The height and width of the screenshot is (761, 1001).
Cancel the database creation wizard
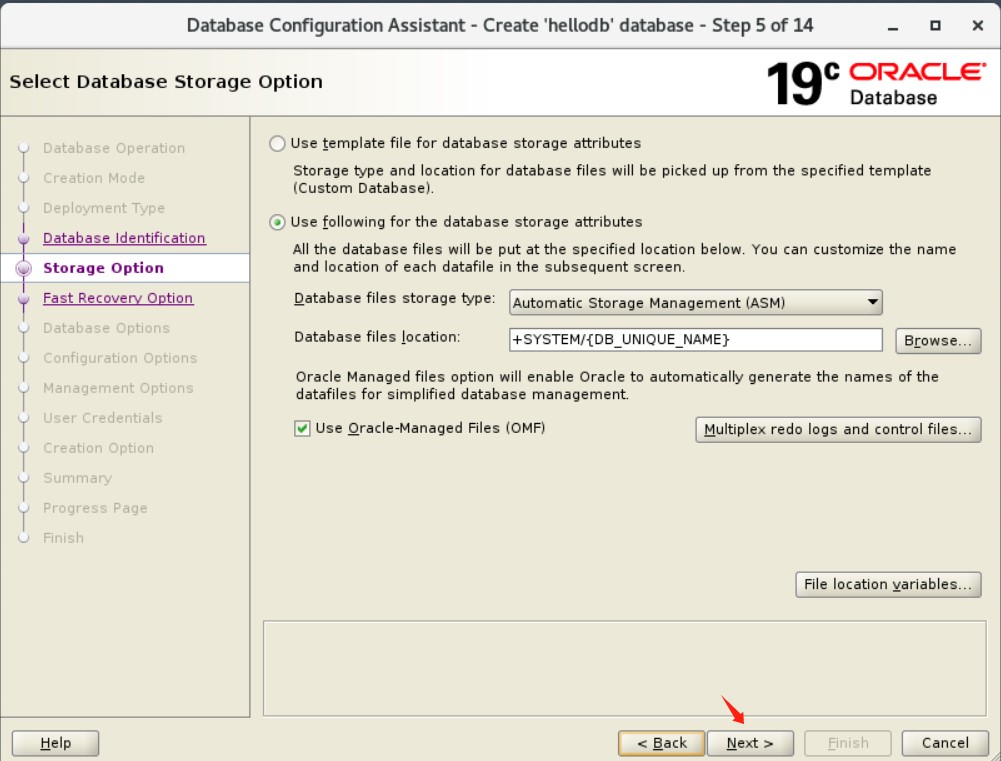point(945,743)
